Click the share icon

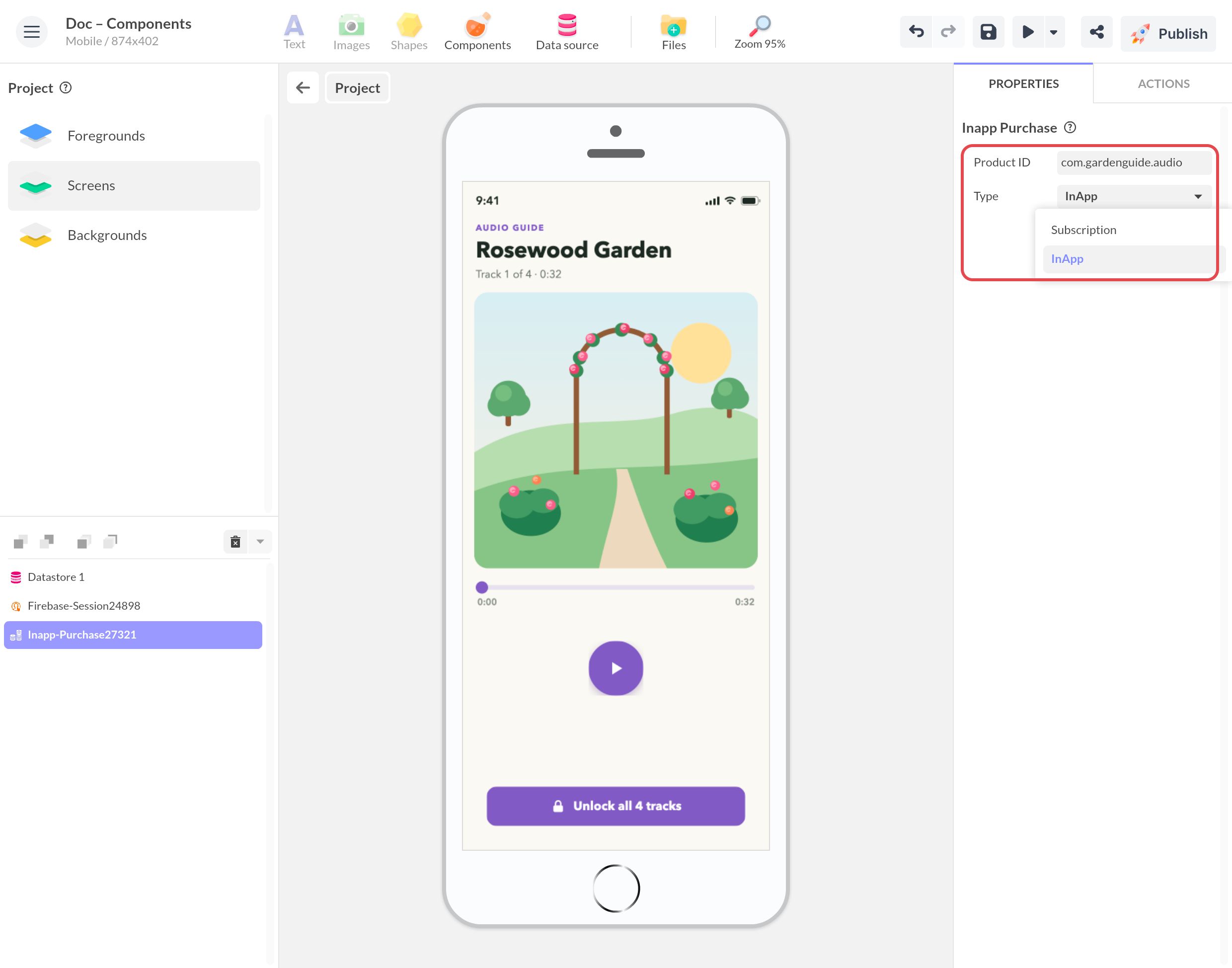point(1096,32)
